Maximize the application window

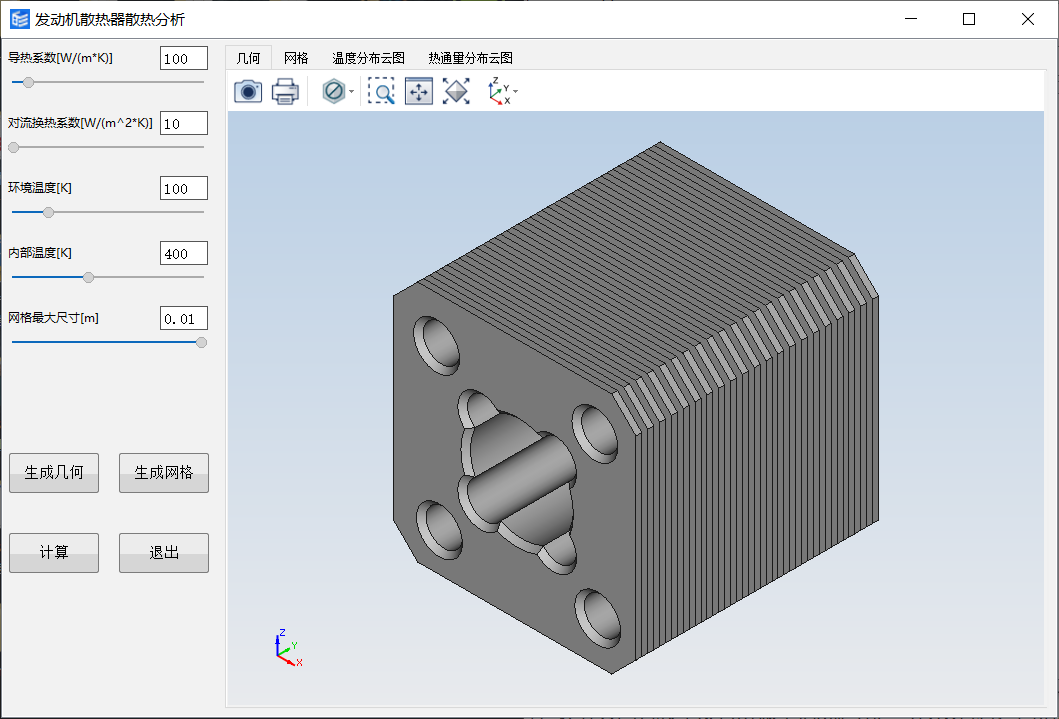click(x=968, y=19)
